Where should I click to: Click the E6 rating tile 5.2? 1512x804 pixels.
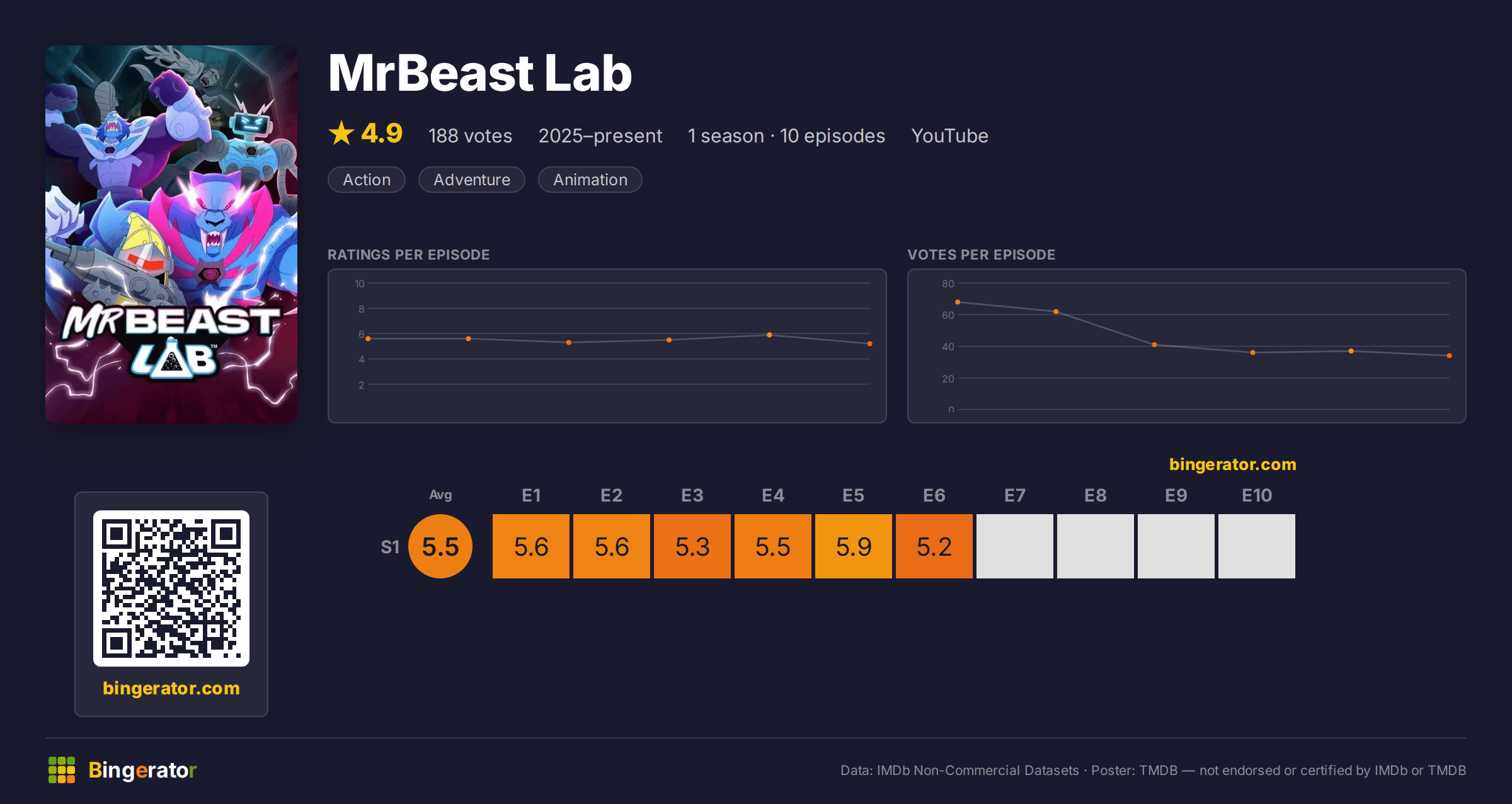934,546
